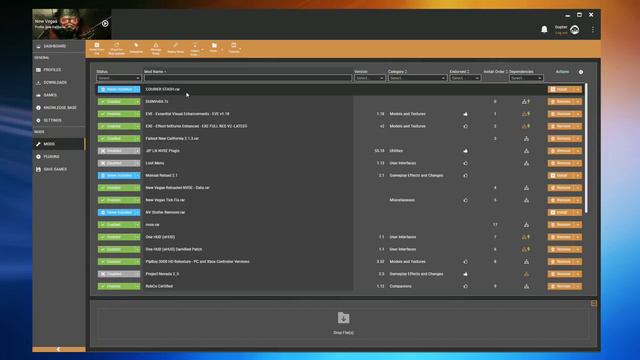Click the dropzone collapse icon at right
Image resolution: width=640 pixels, height=360 pixels.
pyautogui.click(x=593, y=303)
